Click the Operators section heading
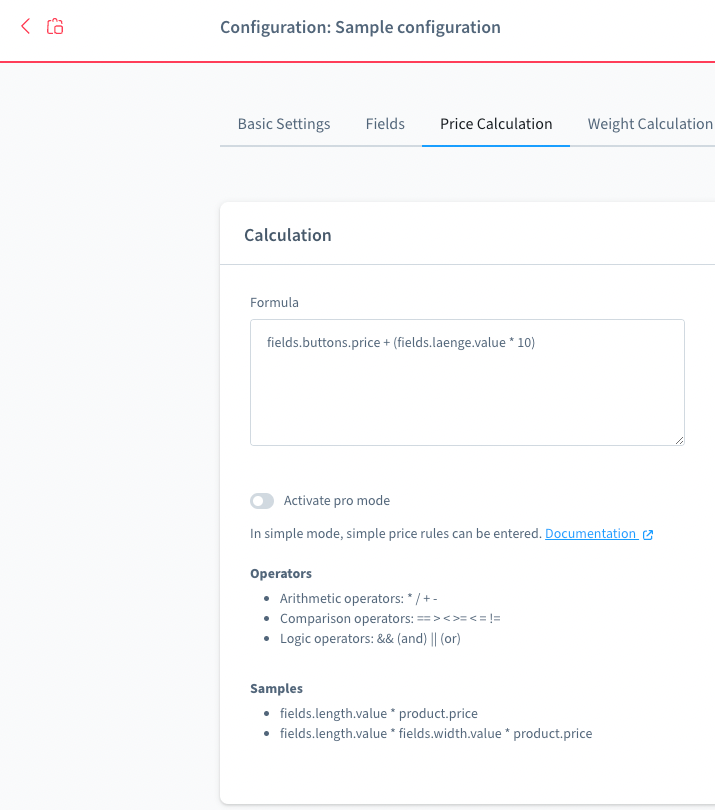This screenshot has height=810, width=715. pyautogui.click(x=280, y=574)
